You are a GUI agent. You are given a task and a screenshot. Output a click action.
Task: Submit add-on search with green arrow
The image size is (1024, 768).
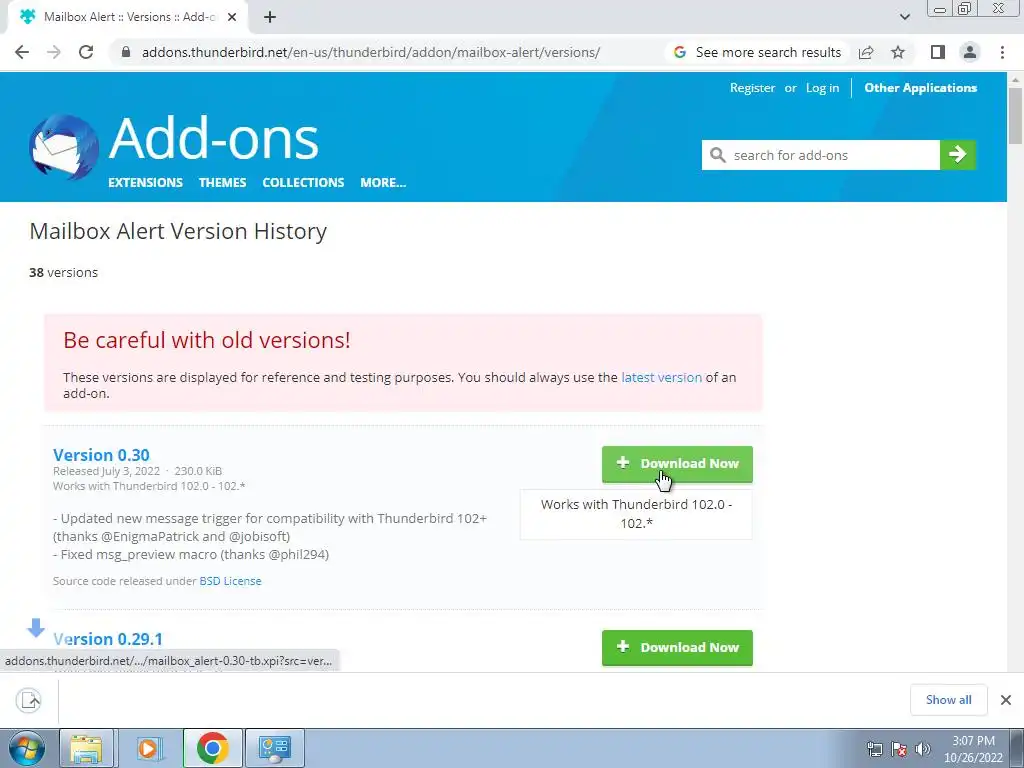[x=957, y=155]
